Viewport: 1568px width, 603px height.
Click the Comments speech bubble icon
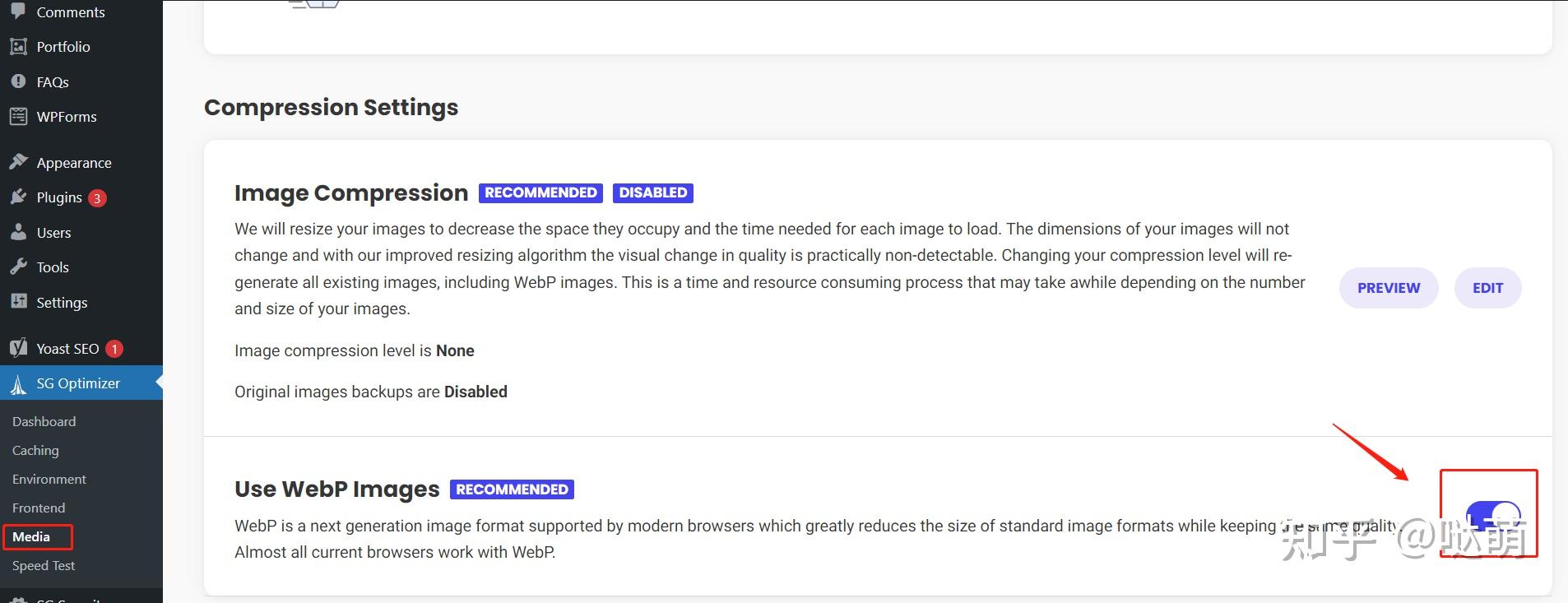pyautogui.click(x=18, y=12)
